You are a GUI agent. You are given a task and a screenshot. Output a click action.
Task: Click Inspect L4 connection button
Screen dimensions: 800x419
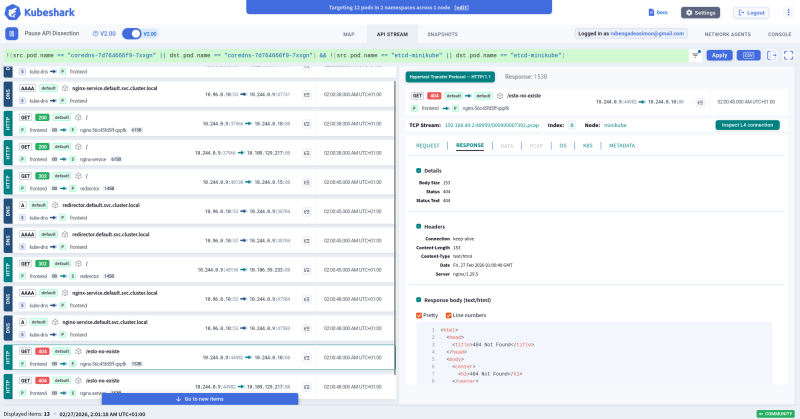(x=747, y=125)
